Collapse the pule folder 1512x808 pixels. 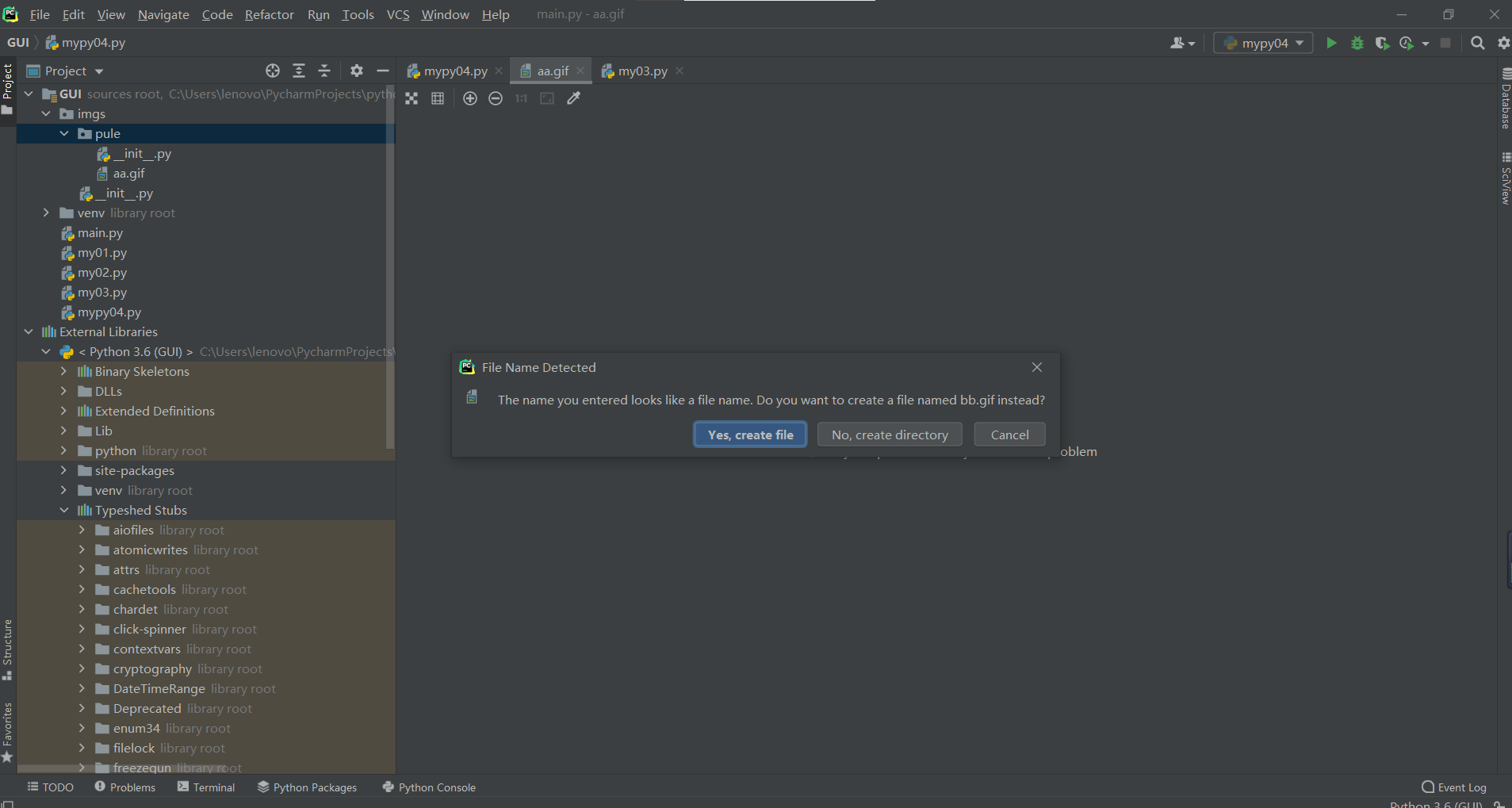[64, 133]
